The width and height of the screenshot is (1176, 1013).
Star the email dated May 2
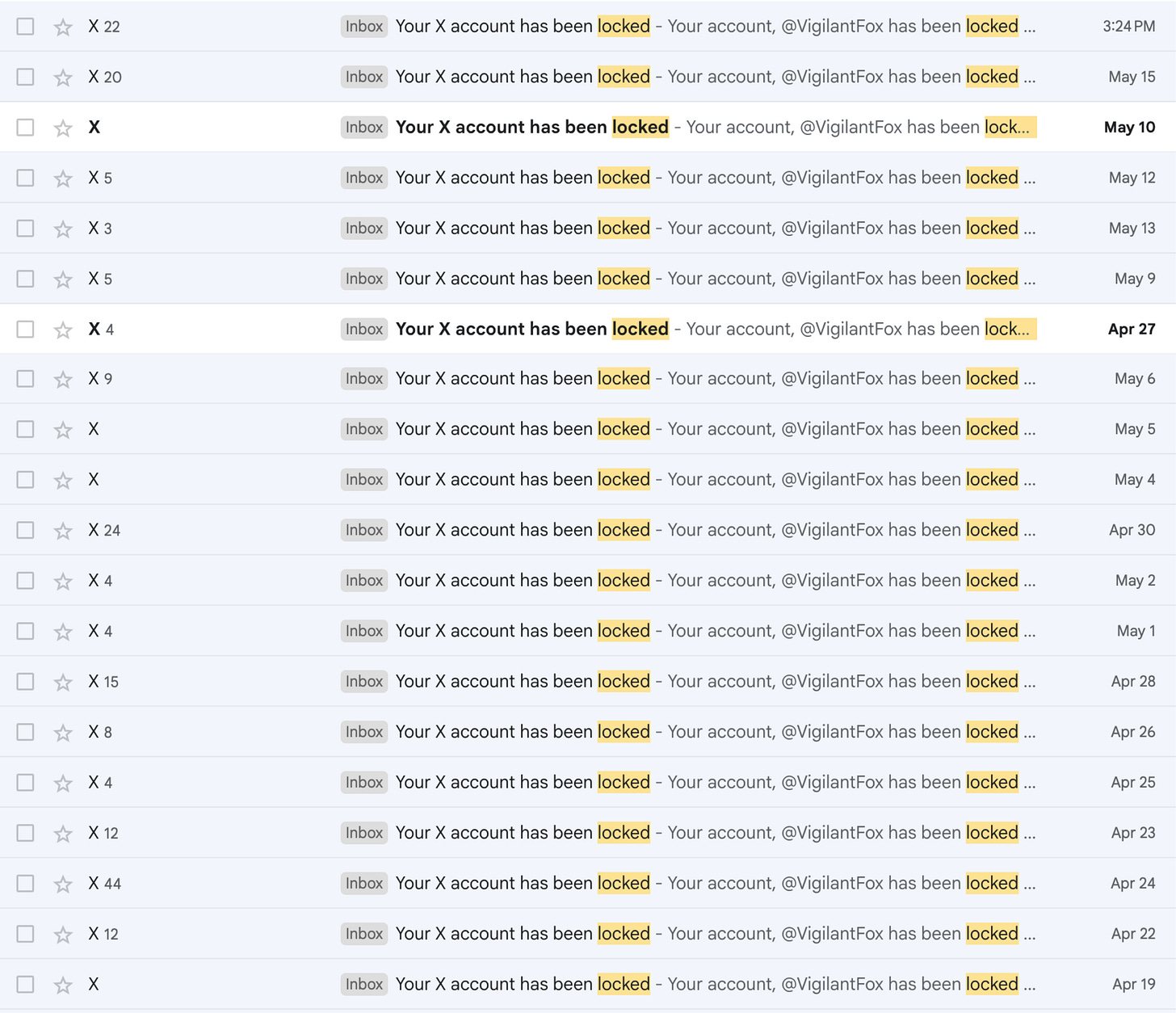coord(63,581)
